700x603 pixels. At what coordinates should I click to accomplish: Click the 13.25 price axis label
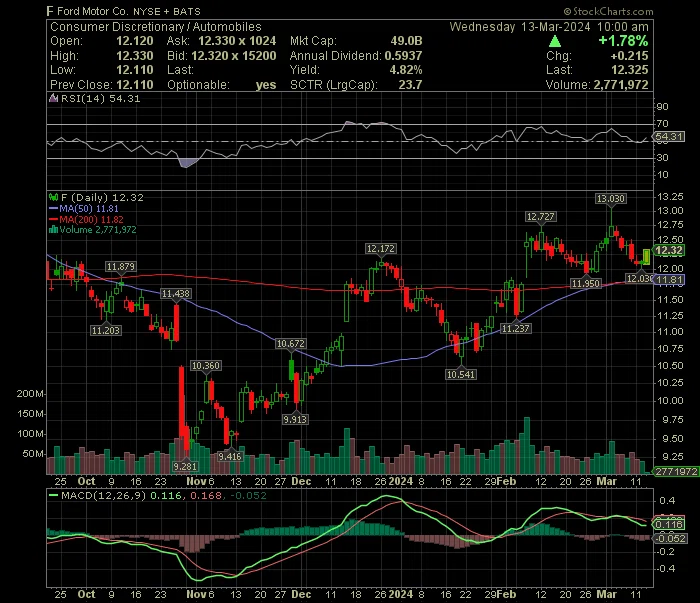tap(671, 197)
